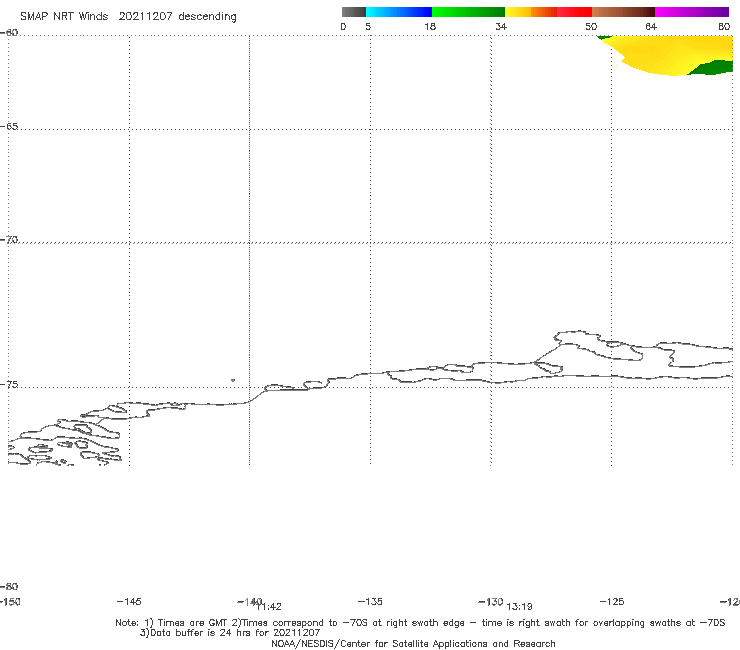The height and width of the screenshot is (650, 740).
Task: Click the green 18-34 segment of the color bar
Action: (x=468, y=12)
